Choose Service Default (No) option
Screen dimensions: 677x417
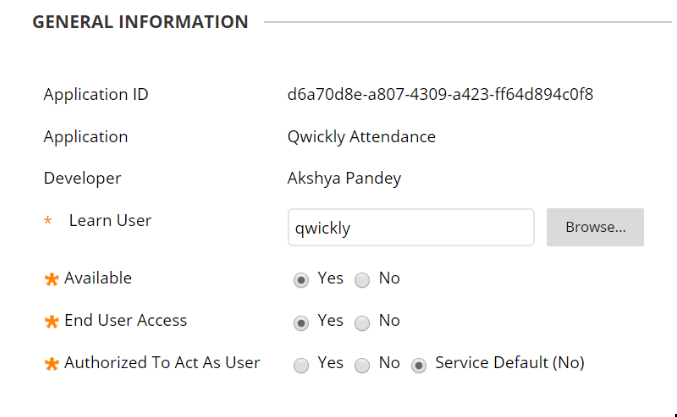[x=419, y=365]
